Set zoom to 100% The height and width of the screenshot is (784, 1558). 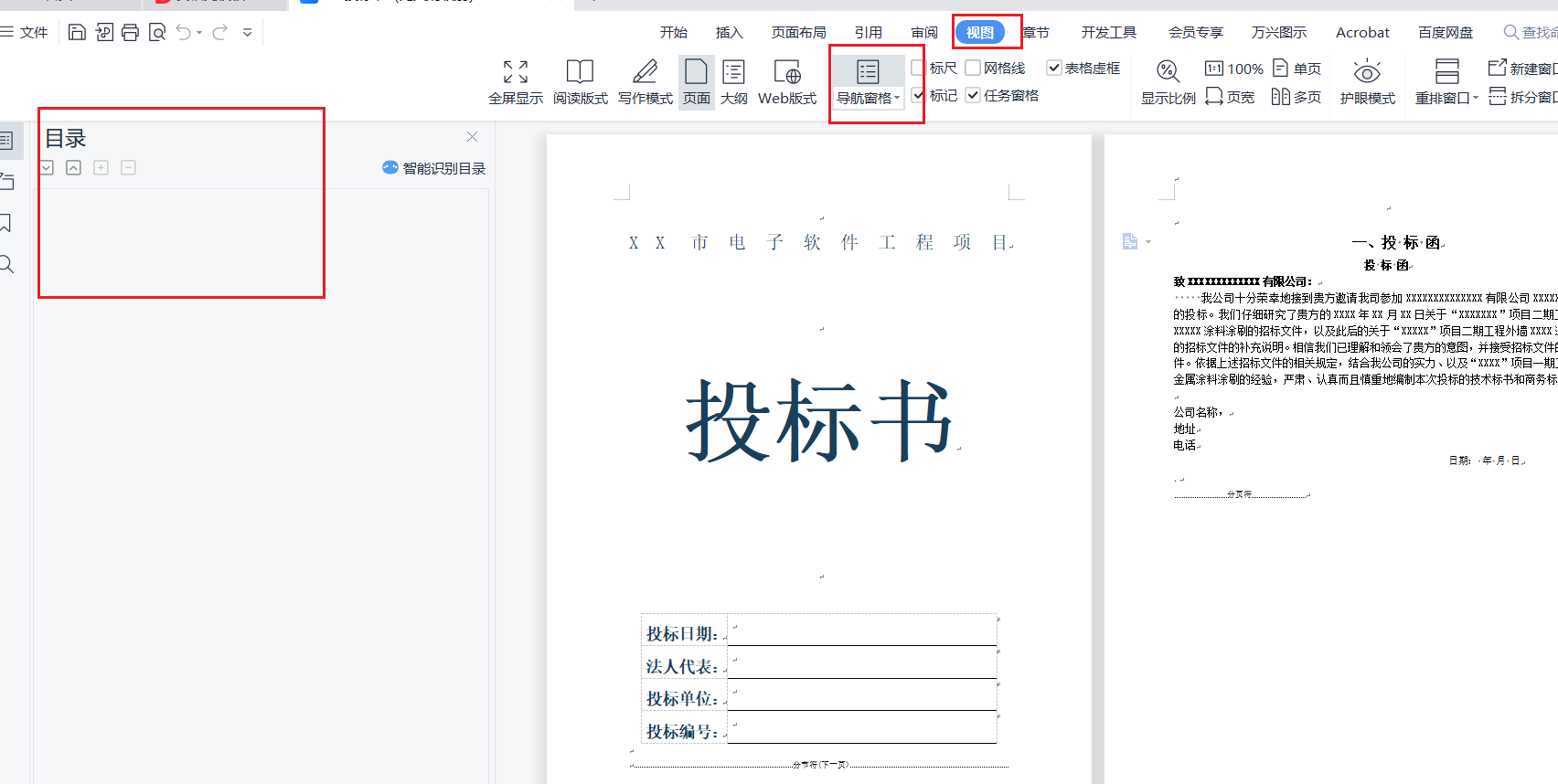[x=1234, y=69]
